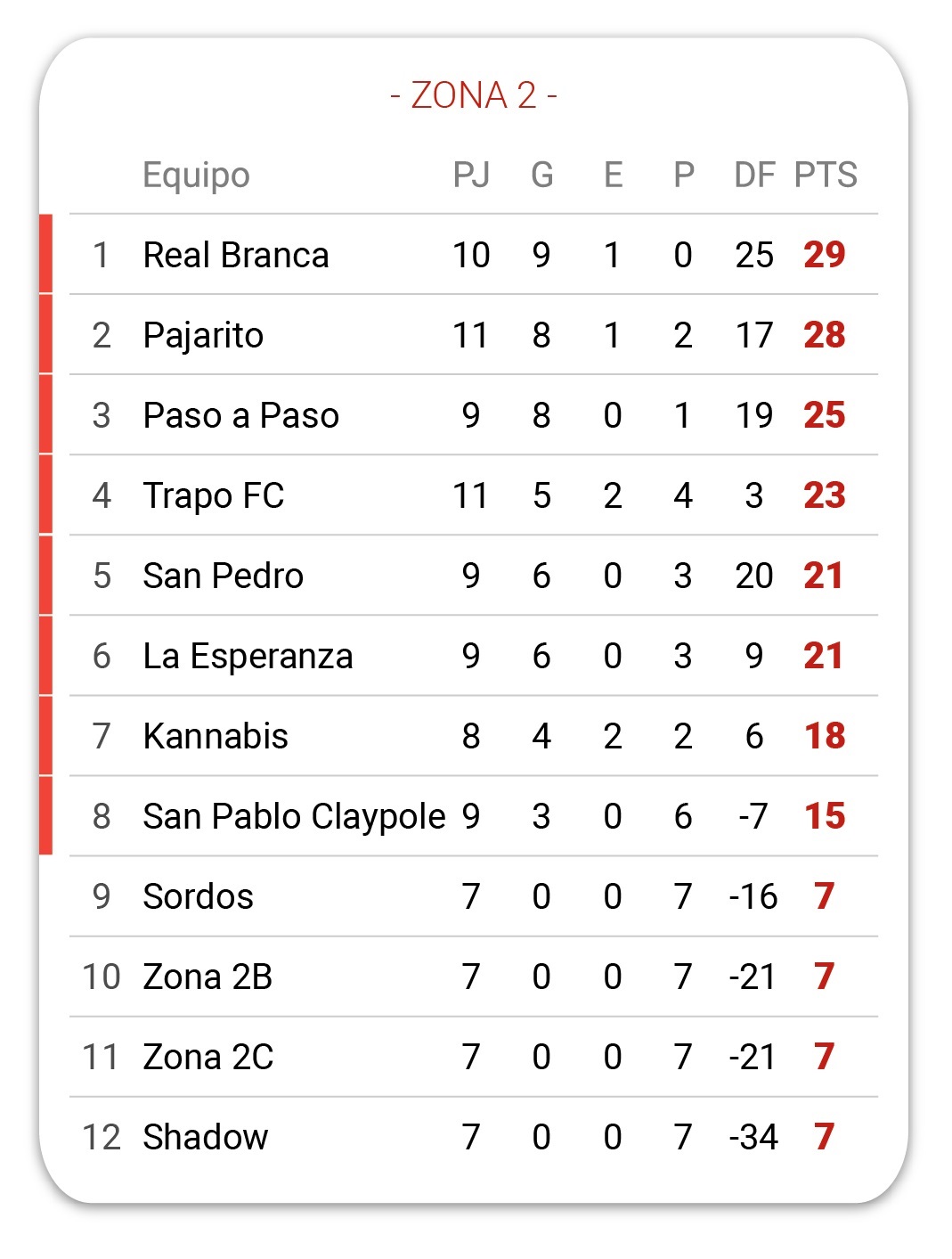Click Real Branca's 29 points value
This screenshot has width=952, height=1259.
coord(825,255)
